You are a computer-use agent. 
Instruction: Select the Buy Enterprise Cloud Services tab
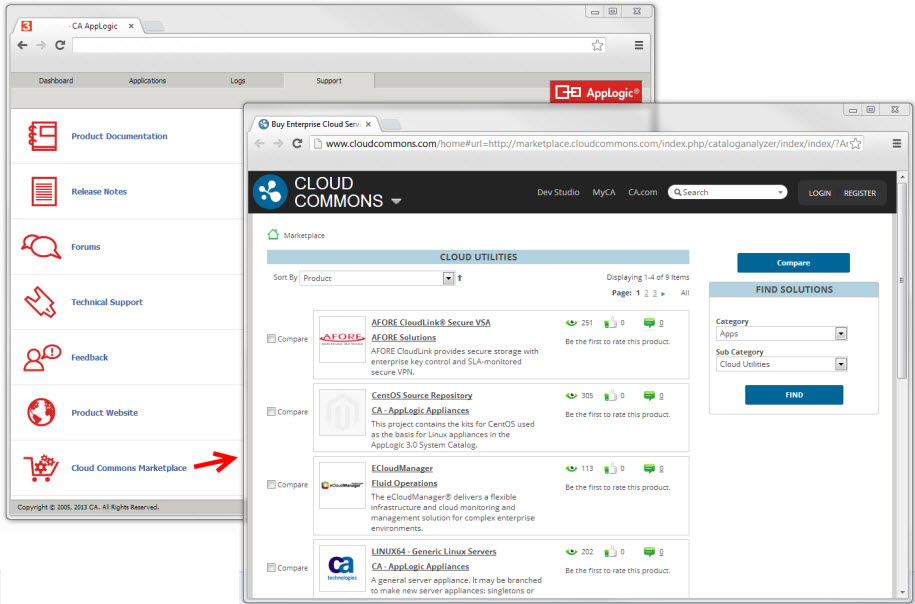pyautogui.click(x=315, y=124)
